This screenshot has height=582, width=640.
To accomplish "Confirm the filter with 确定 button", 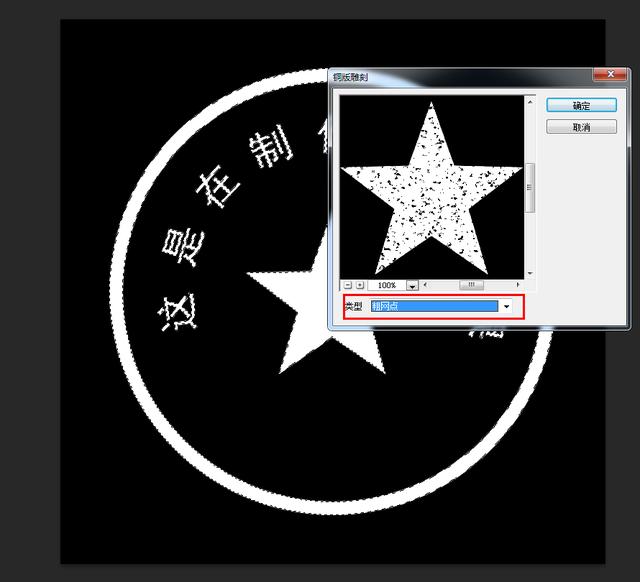I will click(x=581, y=105).
